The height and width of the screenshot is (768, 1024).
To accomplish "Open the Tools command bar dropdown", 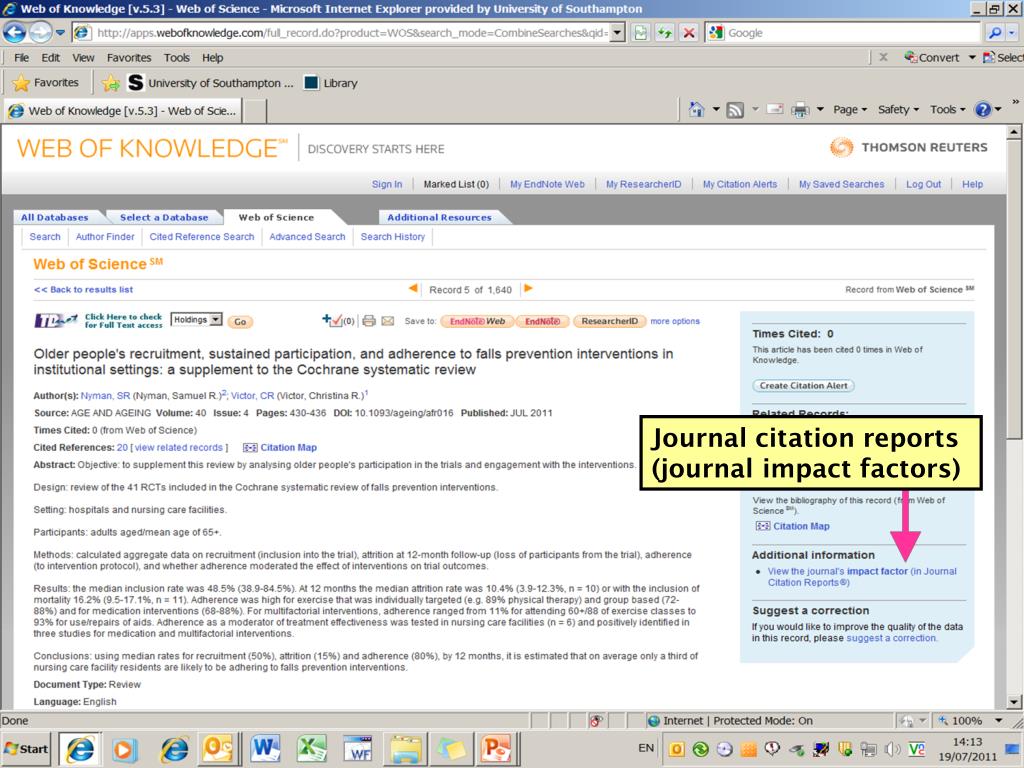I will [x=947, y=110].
